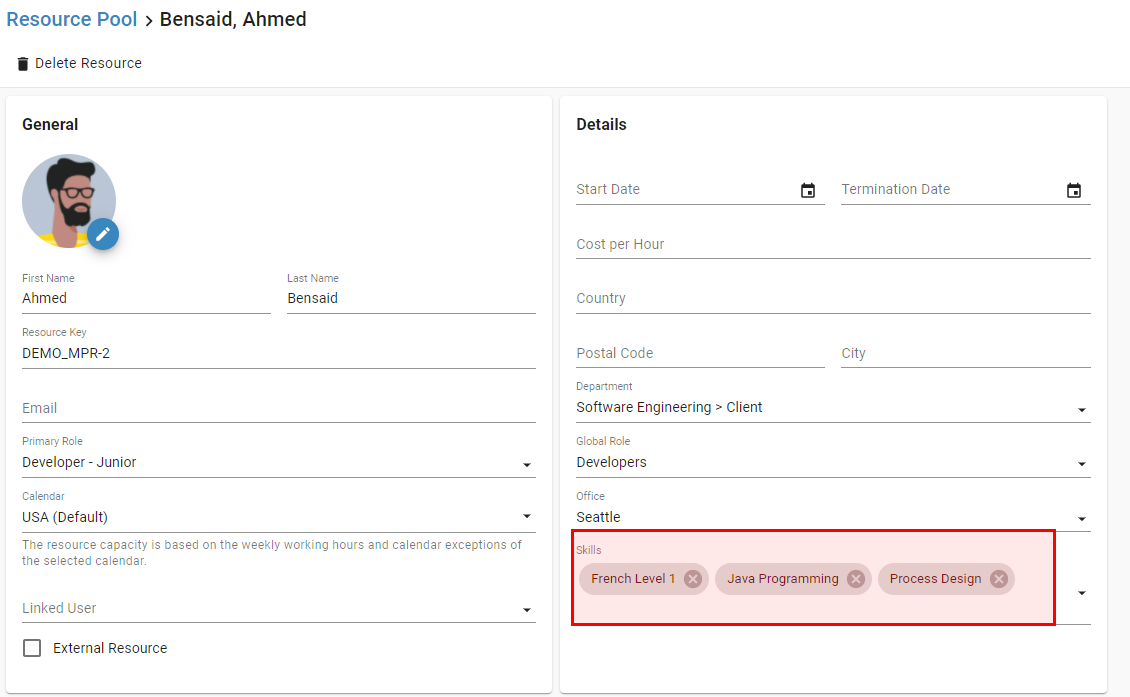Remove French Level 1 skill chip
The height and width of the screenshot is (697, 1130).
click(x=693, y=579)
